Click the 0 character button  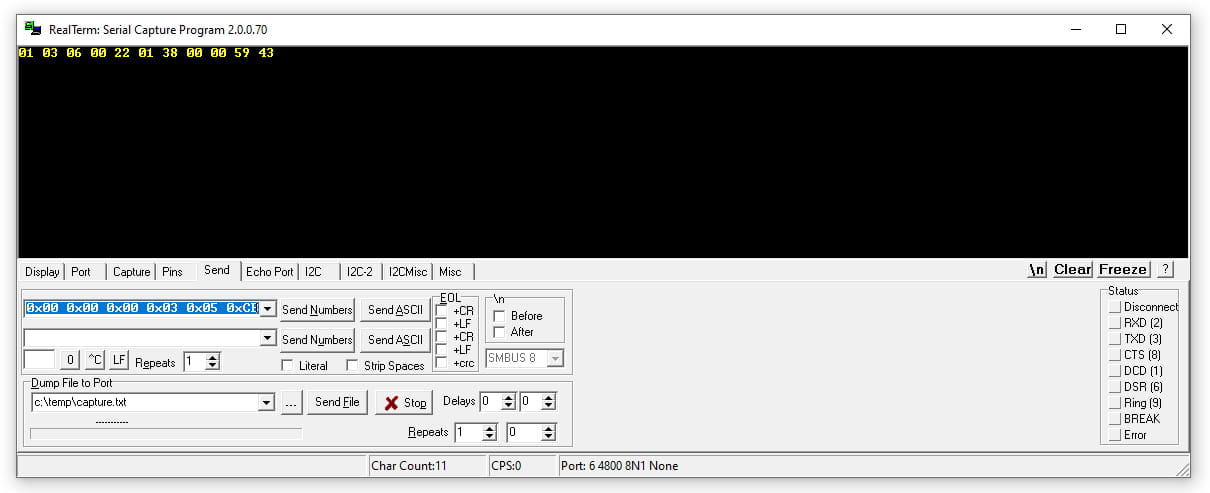pyautogui.click(x=70, y=360)
